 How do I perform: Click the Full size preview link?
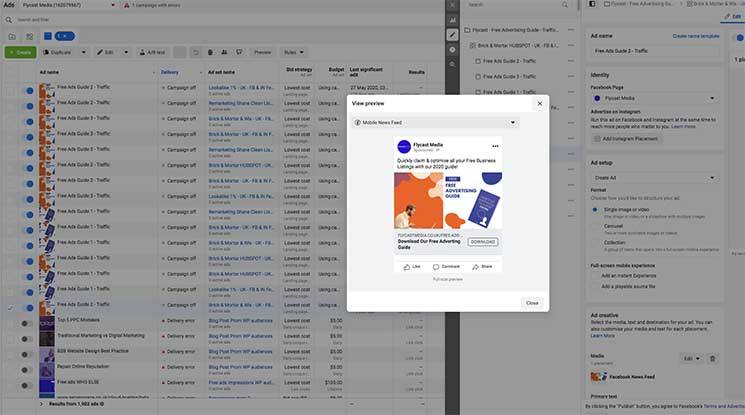tap(448, 280)
